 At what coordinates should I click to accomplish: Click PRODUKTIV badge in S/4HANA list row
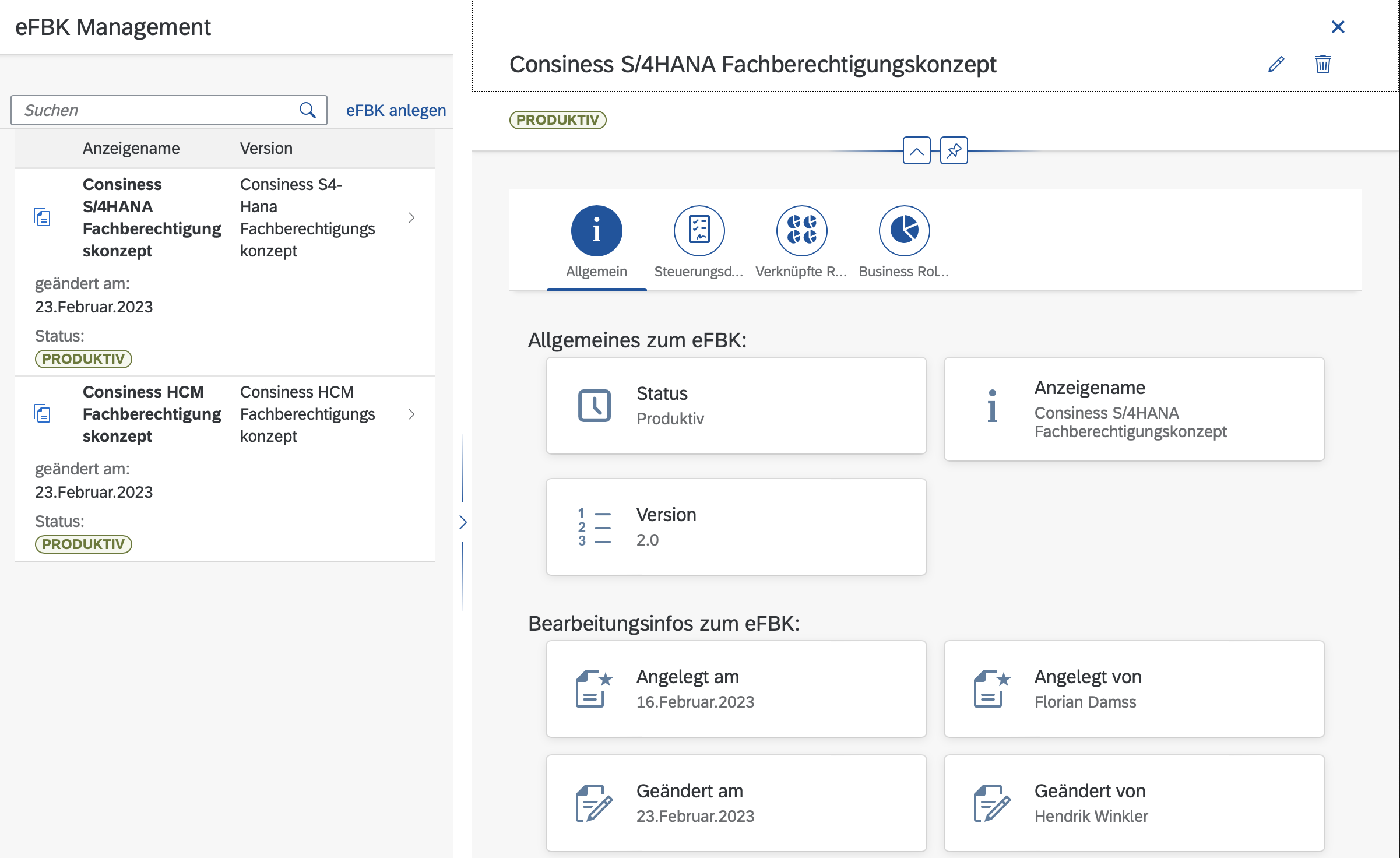click(x=83, y=358)
